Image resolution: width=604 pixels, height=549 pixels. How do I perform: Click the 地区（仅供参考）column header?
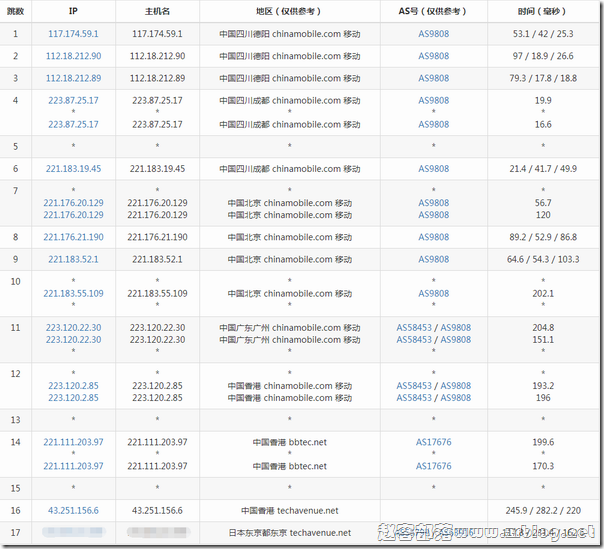[x=289, y=12]
